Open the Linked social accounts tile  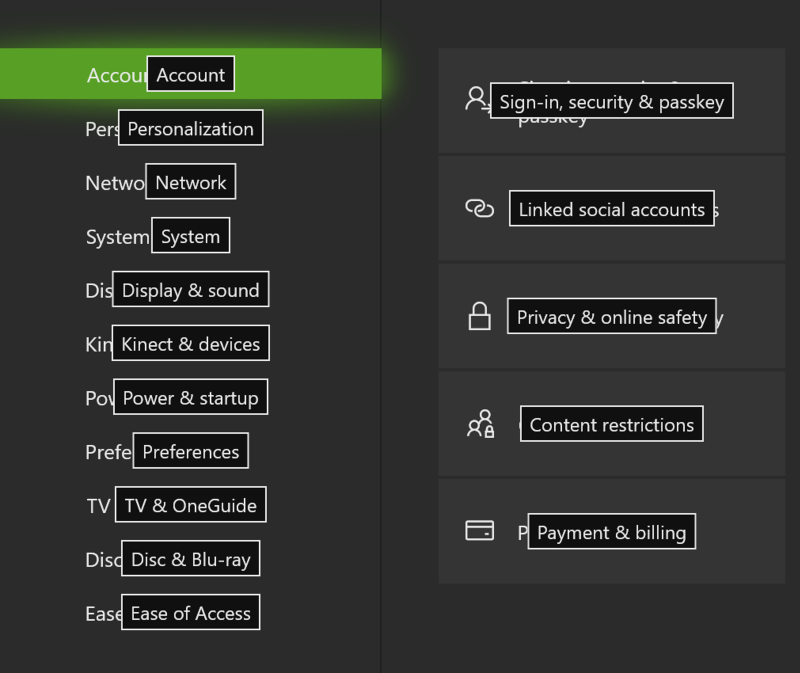pyautogui.click(x=611, y=209)
